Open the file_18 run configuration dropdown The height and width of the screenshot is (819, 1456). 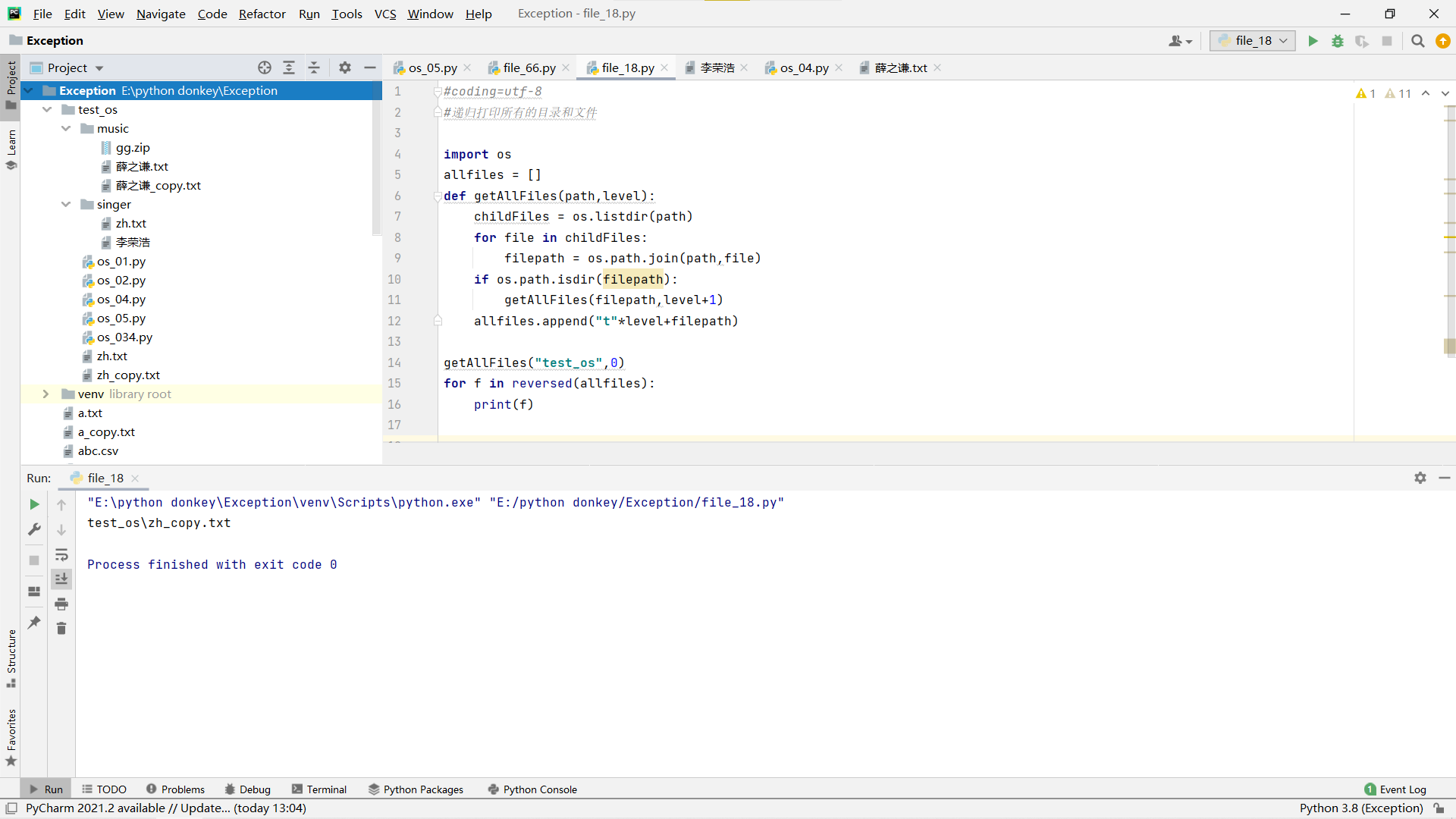point(1253,41)
